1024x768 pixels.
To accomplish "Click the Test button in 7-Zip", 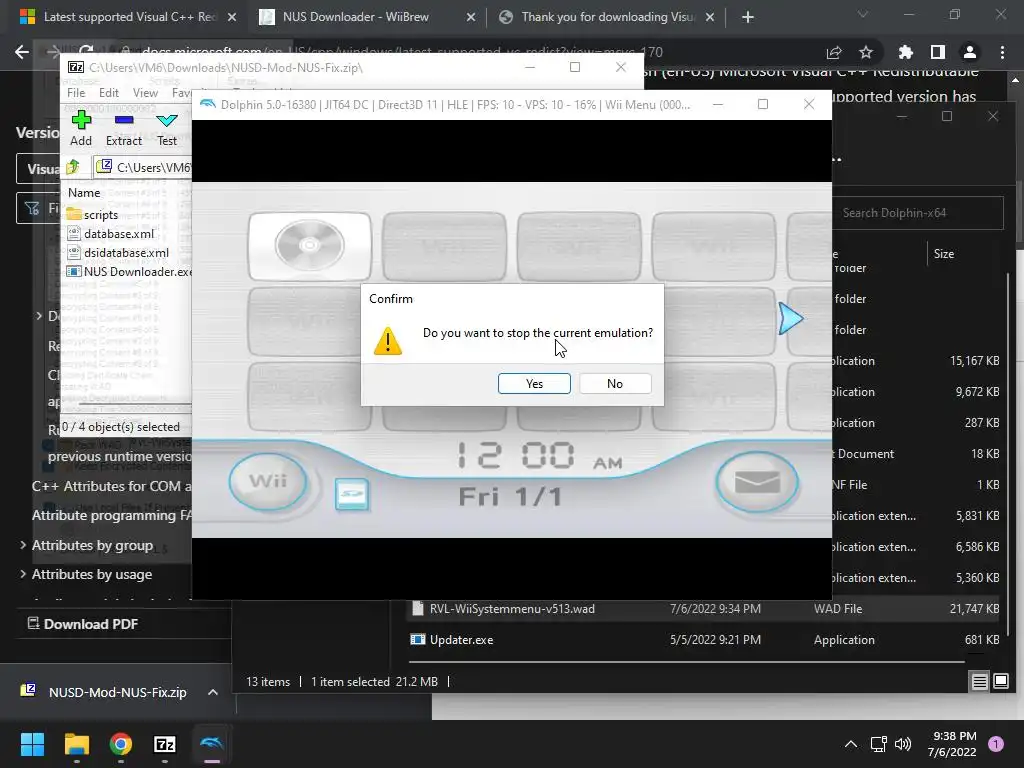I will pos(167,129).
